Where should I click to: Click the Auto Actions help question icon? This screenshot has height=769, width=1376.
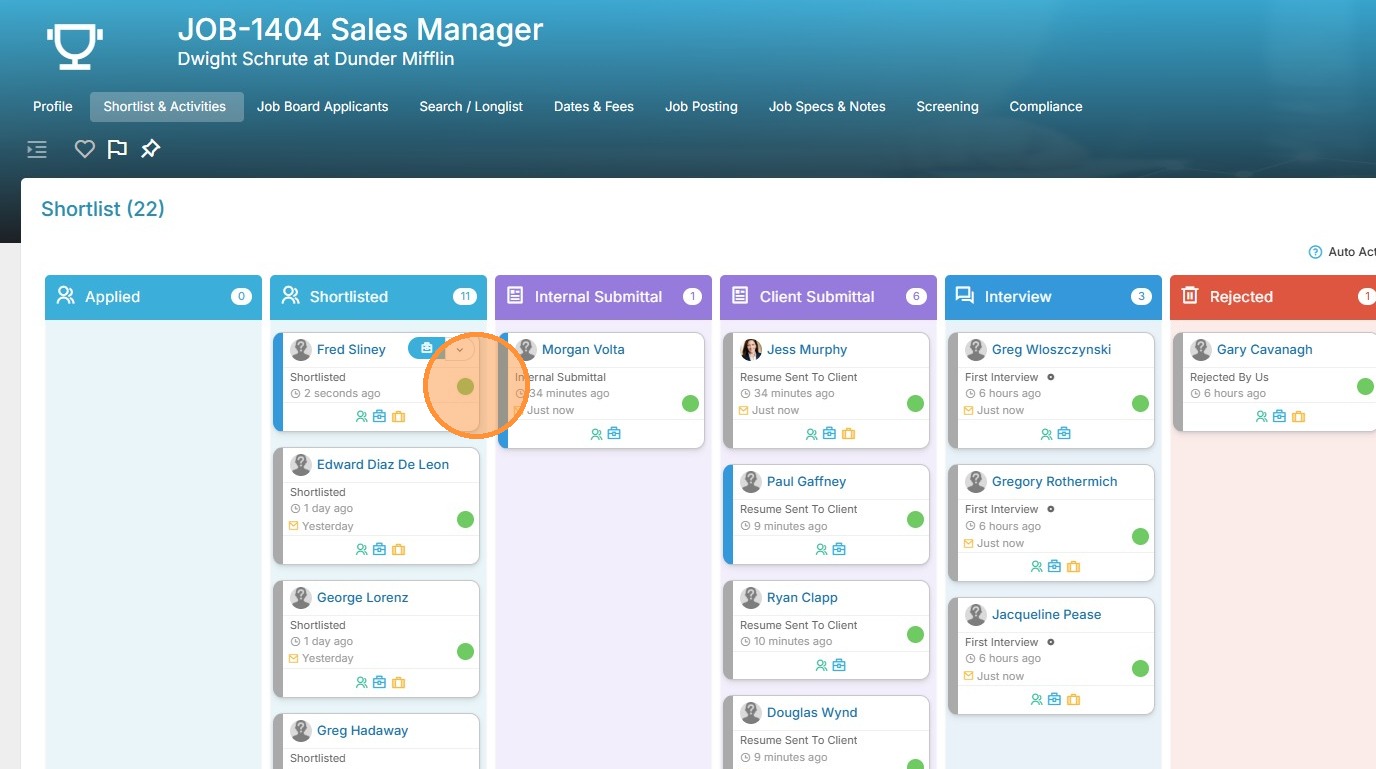pos(1315,252)
